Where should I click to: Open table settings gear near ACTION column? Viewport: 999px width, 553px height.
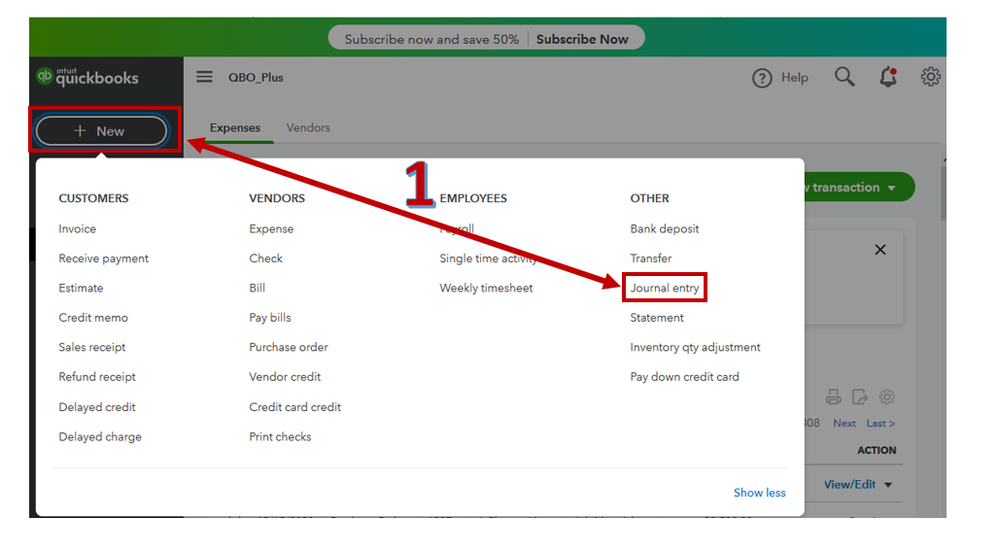coord(887,397)
